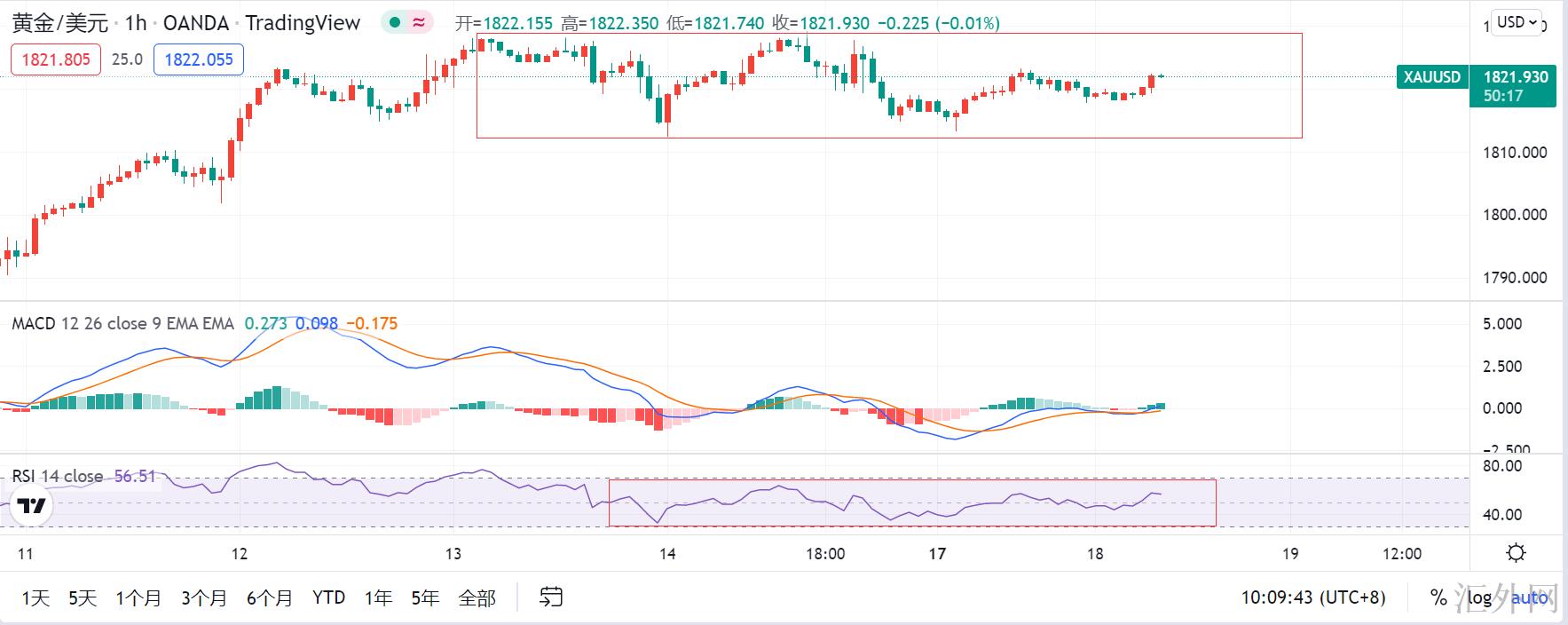Viewport: 1568px width, 625px height.
Task: Select the 1天 time range
Action: [x=35, y=597]
